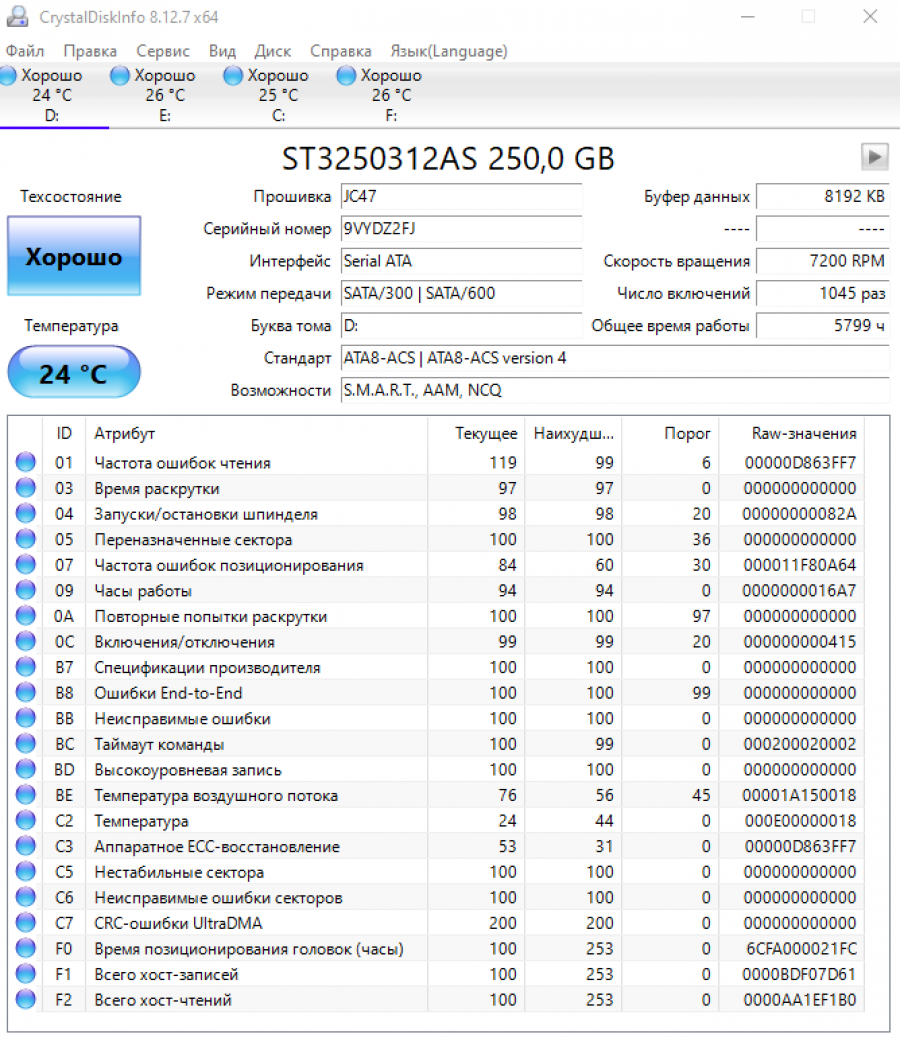Screen dimensions: 900x1042
Task: Switch to disk C: tab
Action: pyautogui.click(x=277, y=95)
